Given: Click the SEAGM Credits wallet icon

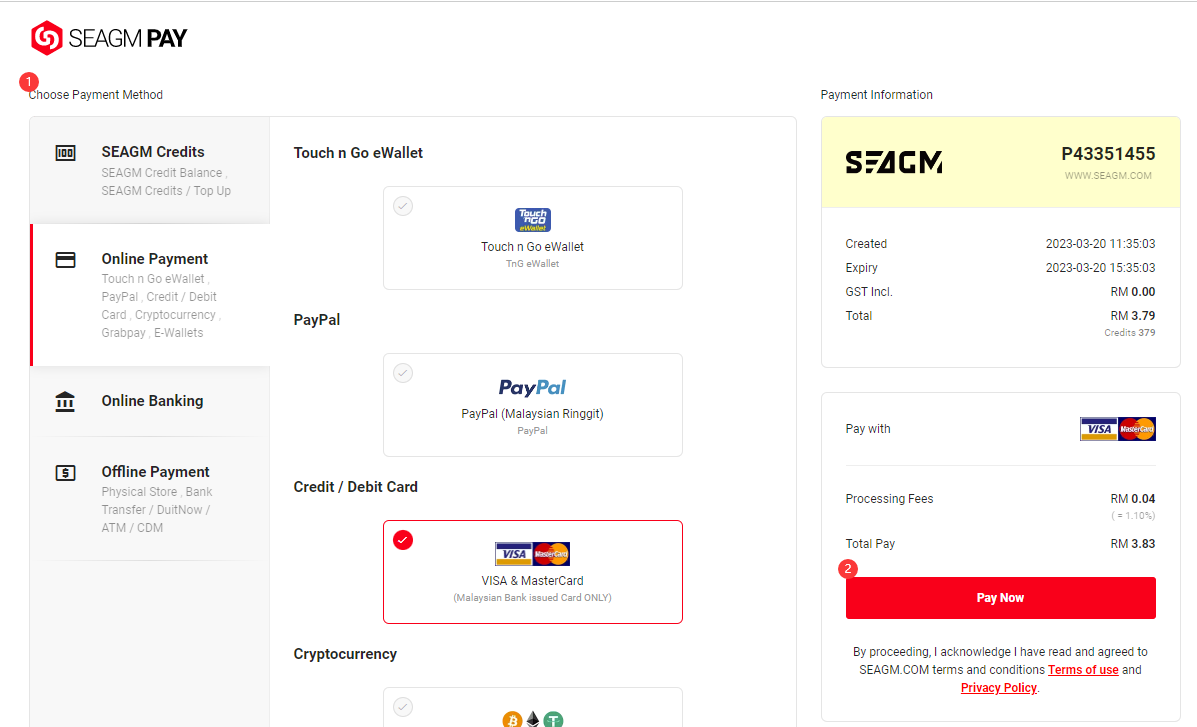Looking at the screenshot, I should tap(66, 153).
